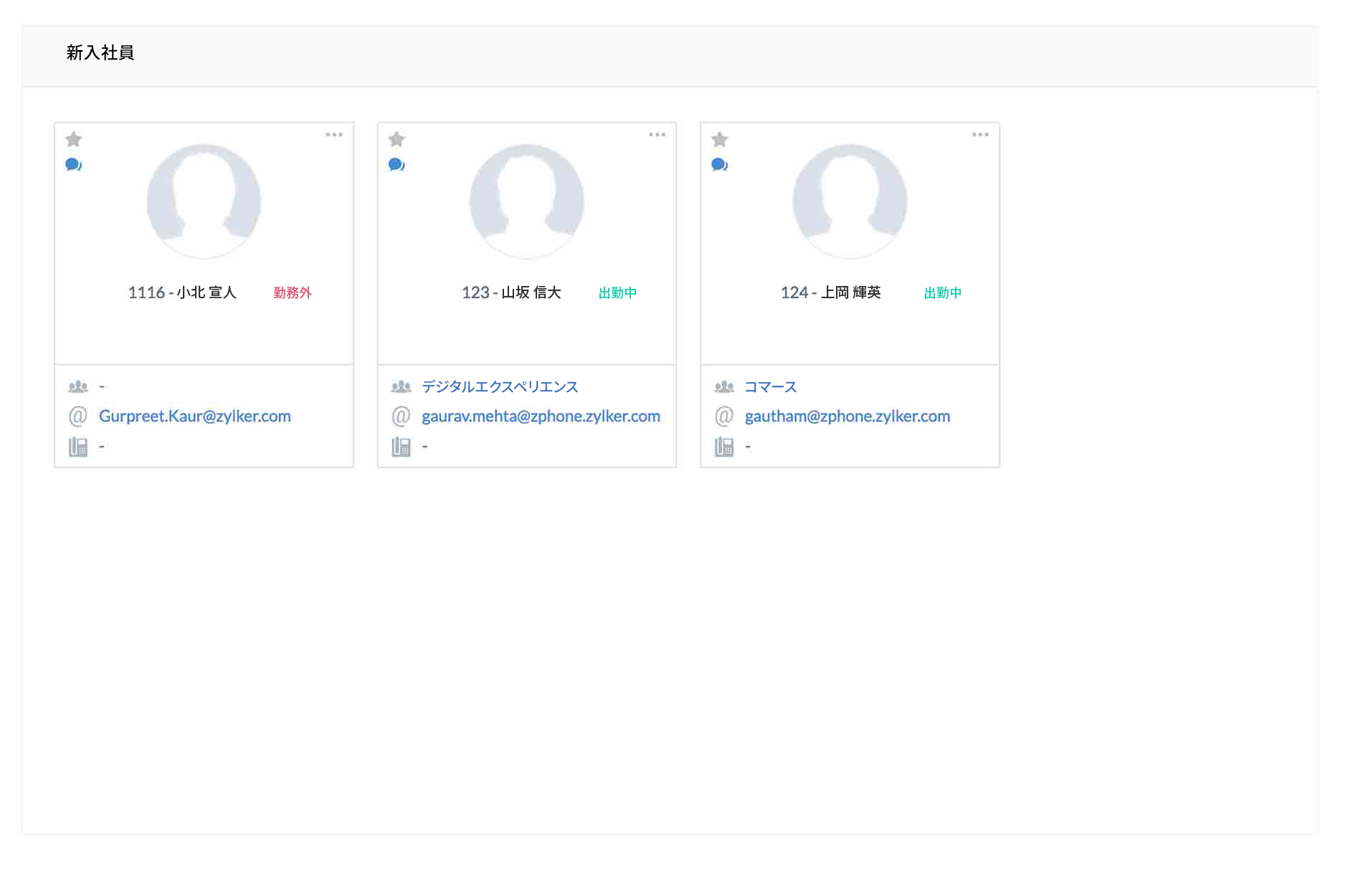This screenshot has width=1348, height=896.
Task: Open more options on 山坂 信大's card
Action: coord(658,134)
